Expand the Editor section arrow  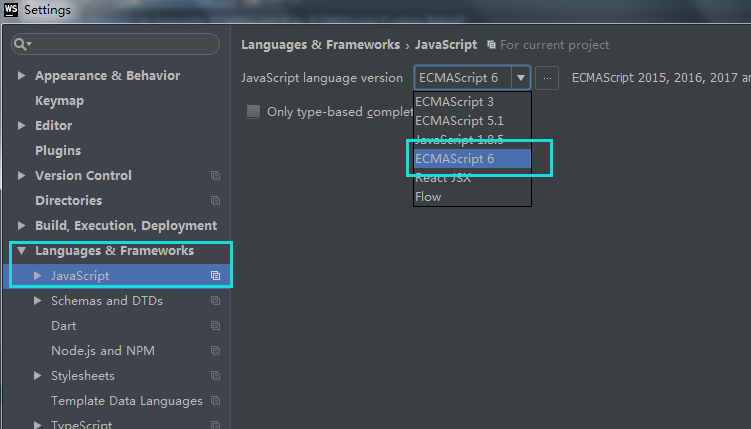tap(22, 125)
